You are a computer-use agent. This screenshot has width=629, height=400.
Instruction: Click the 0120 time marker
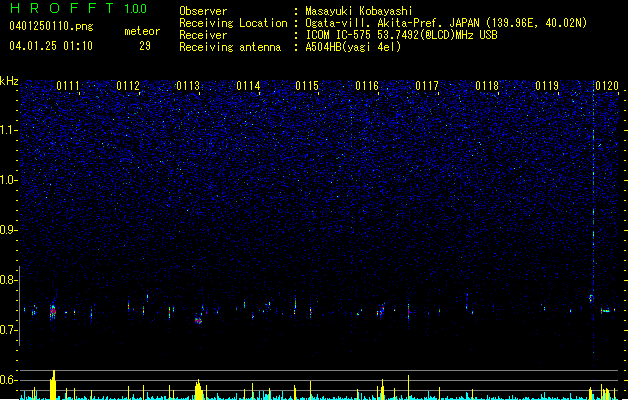click(607, 86)
